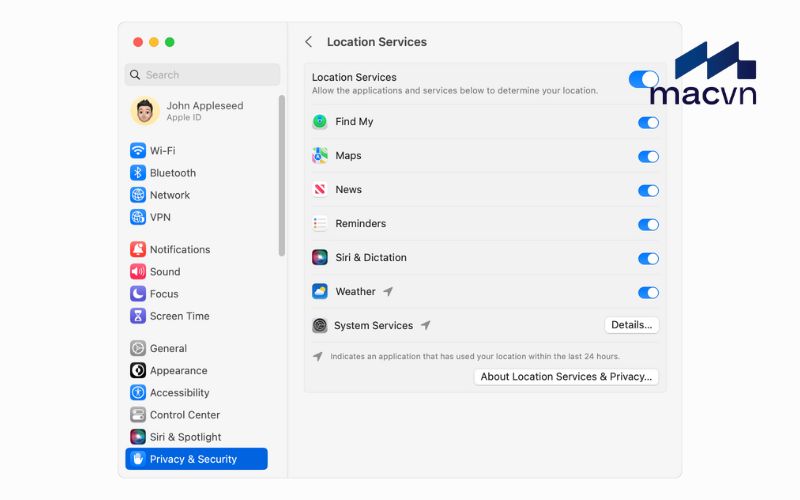Click the Network globe icon
800x500 pixels.
(x=138, y=195)
